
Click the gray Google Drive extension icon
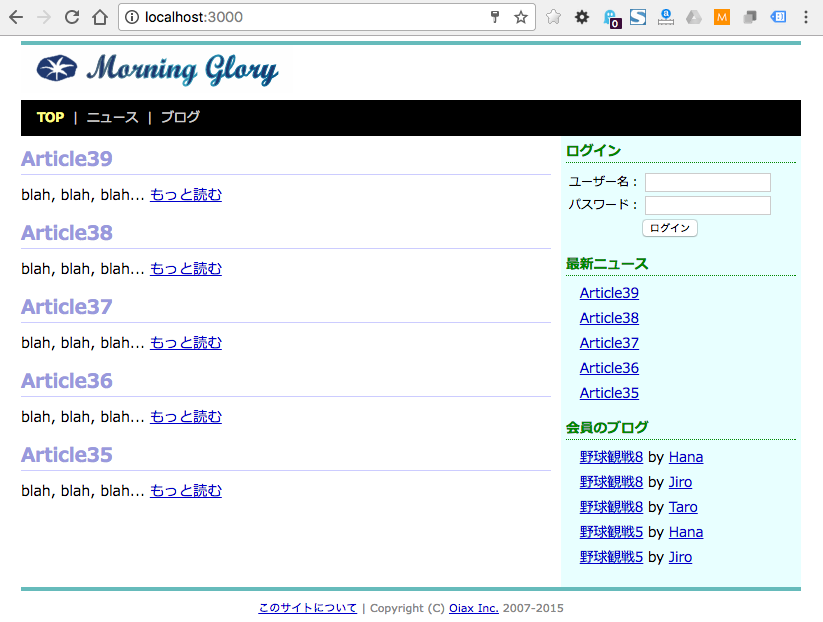694,17
